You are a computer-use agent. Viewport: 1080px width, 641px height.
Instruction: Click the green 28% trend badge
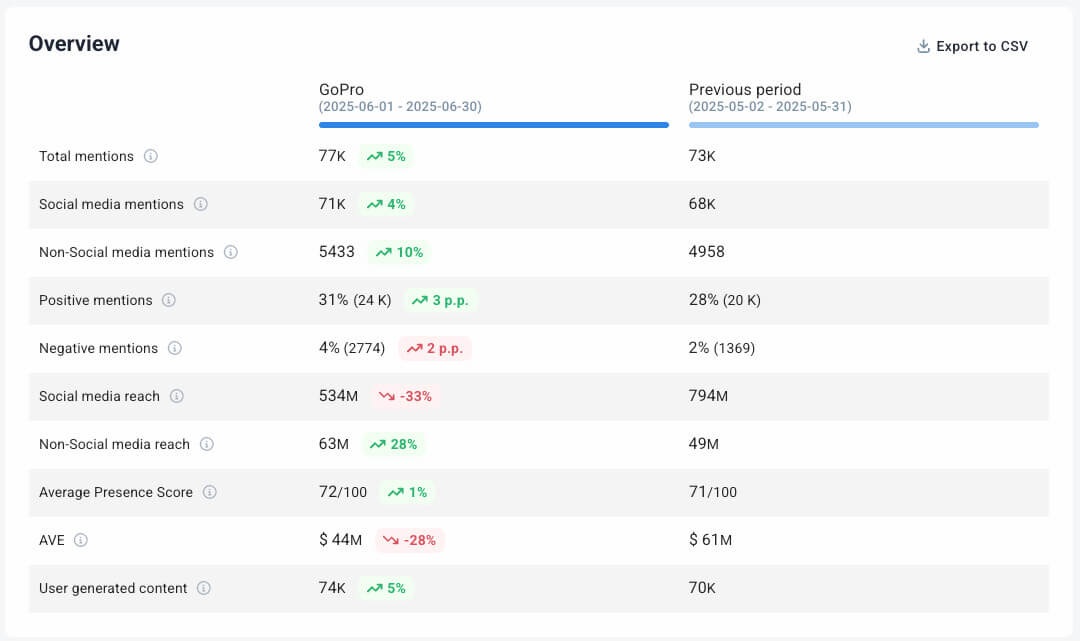(393, 444)
